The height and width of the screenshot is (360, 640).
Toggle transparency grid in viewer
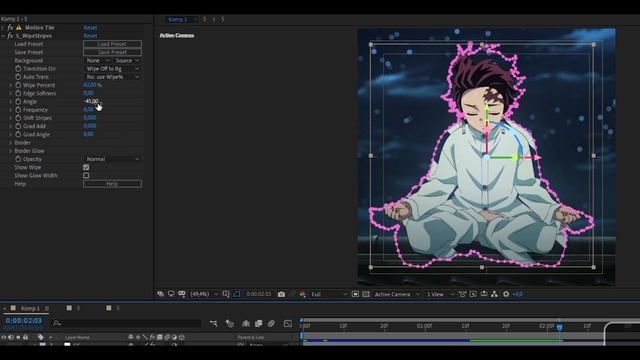click(366, 294)
